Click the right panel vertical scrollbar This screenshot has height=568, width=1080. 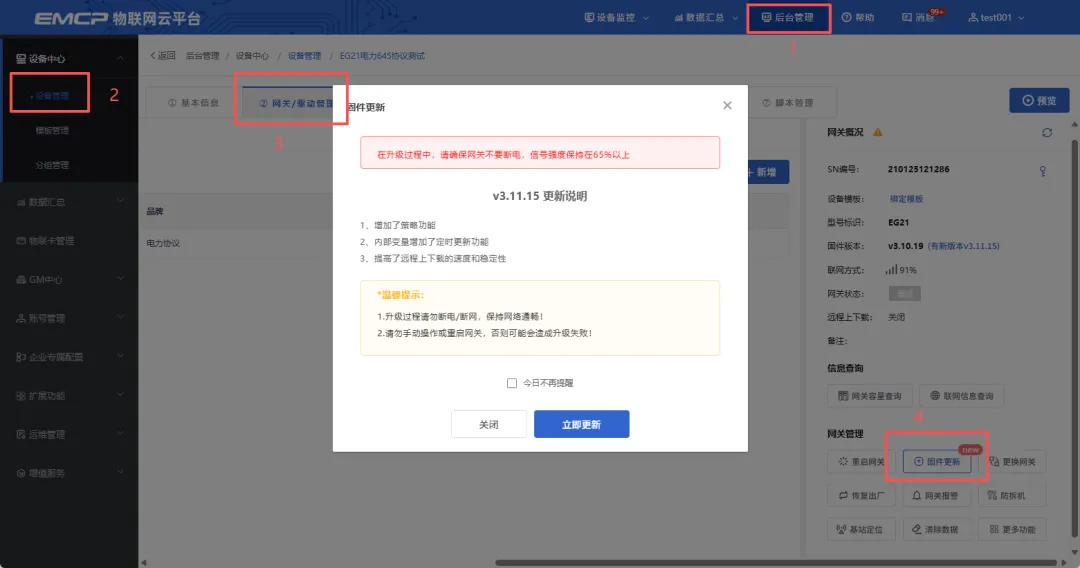click(x=1074, y=337)
